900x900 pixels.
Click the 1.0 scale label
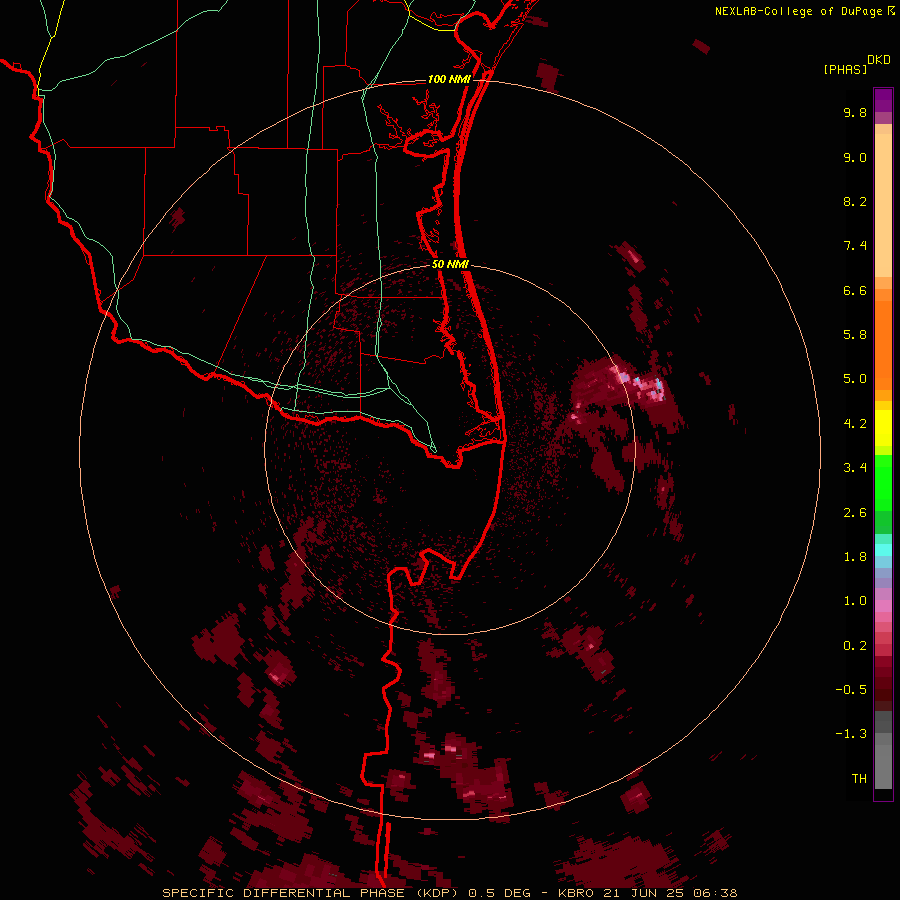point(855,601)
